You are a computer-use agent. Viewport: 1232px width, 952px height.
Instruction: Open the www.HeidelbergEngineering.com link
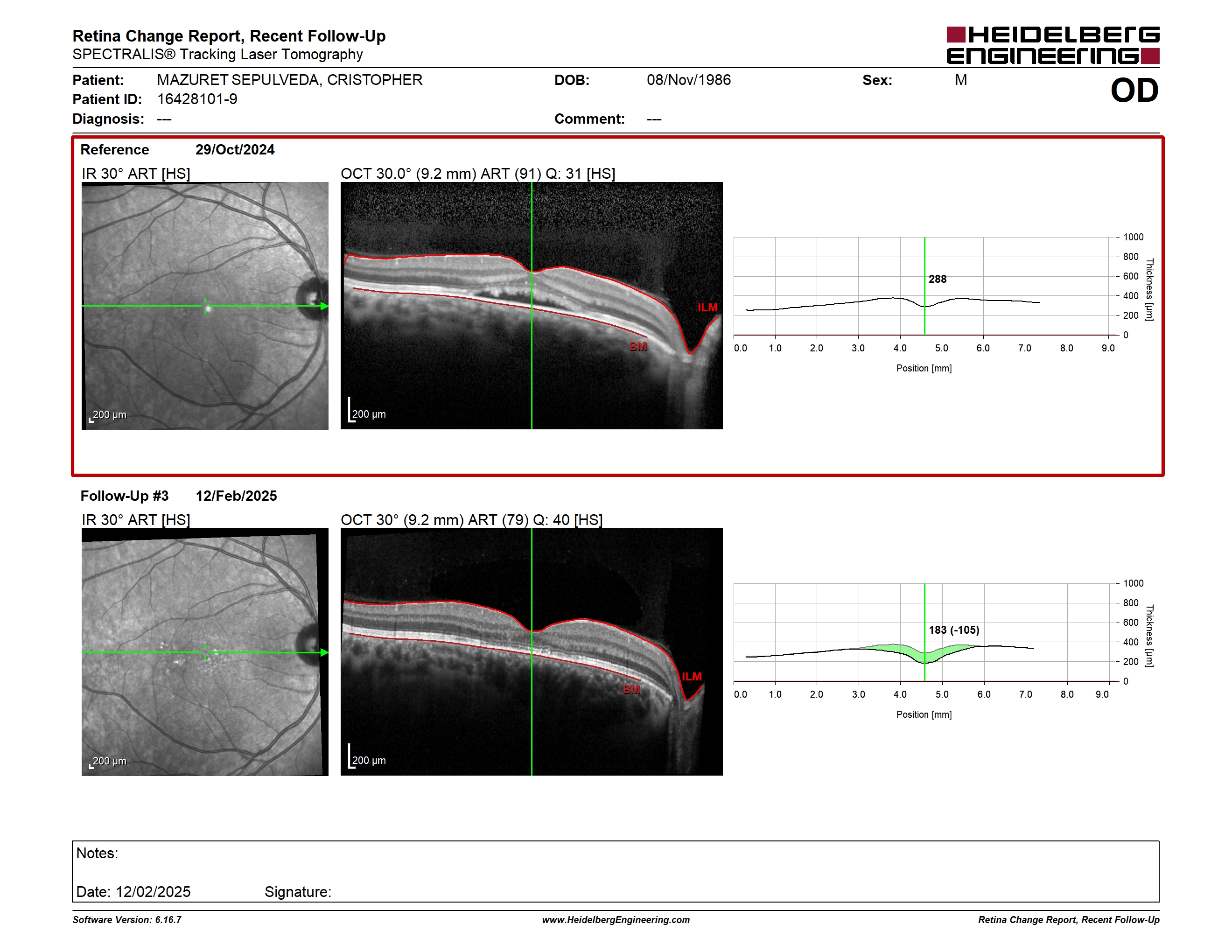click(616, 920)
